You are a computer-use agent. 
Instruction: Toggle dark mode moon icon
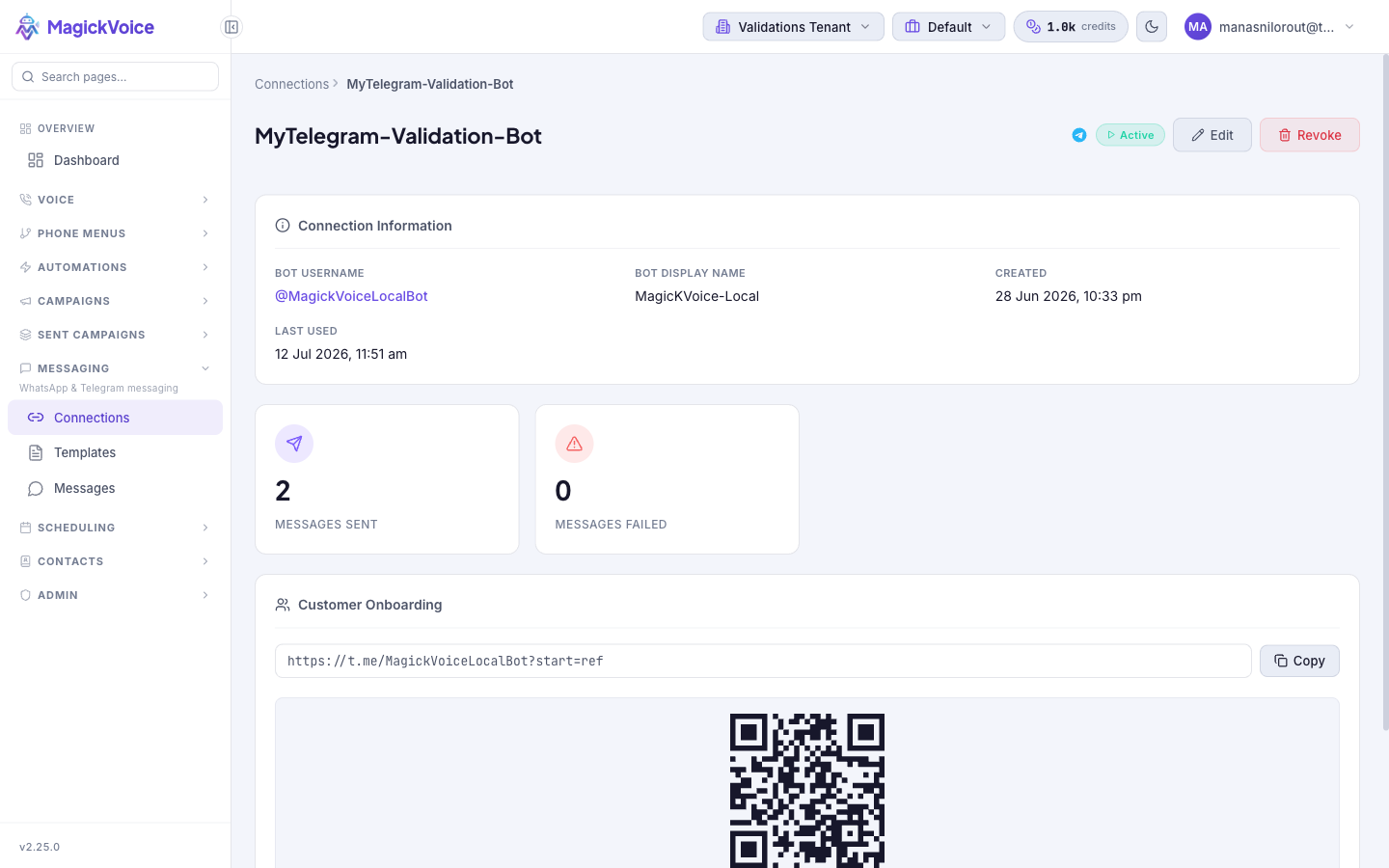tap(1152, 27)
